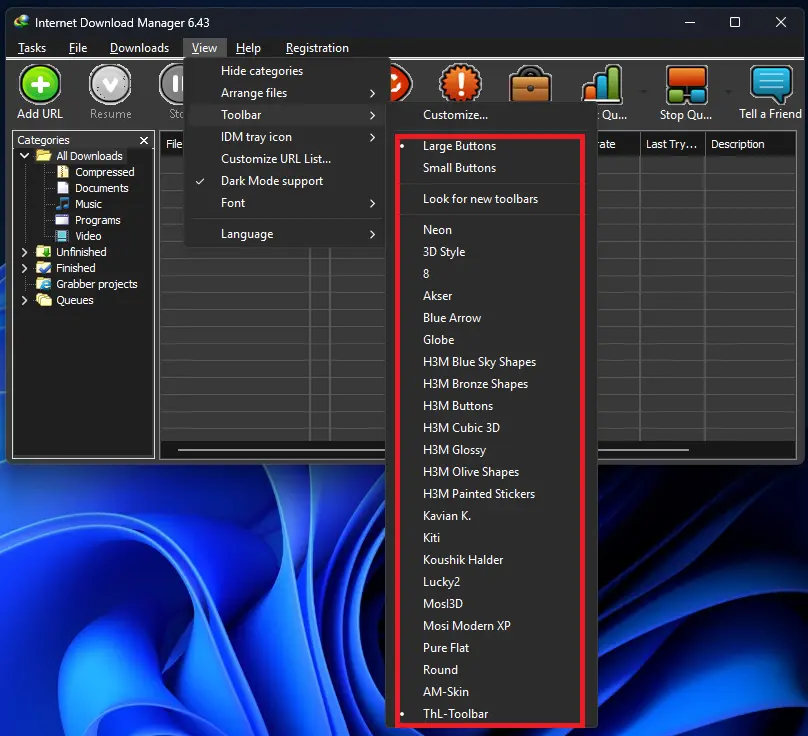
Task: Open the dropdown arrow beside Stop Queue
Action: [728, 92]
